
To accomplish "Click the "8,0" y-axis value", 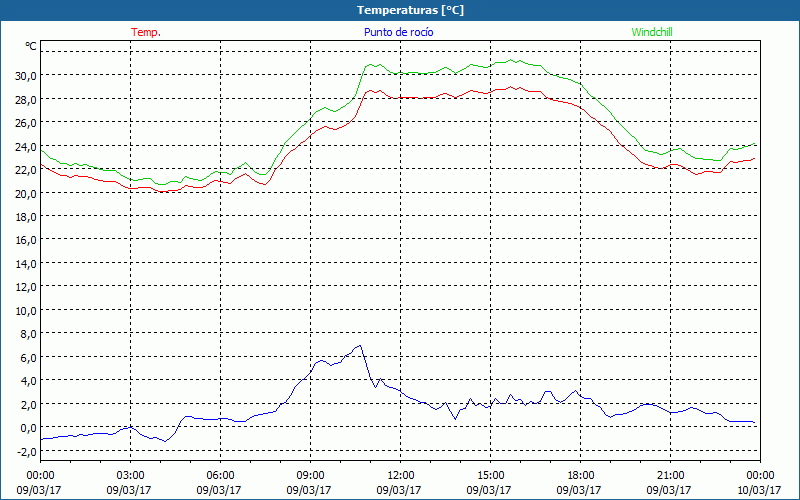I will pyautogui.click(x=28, y=334).
